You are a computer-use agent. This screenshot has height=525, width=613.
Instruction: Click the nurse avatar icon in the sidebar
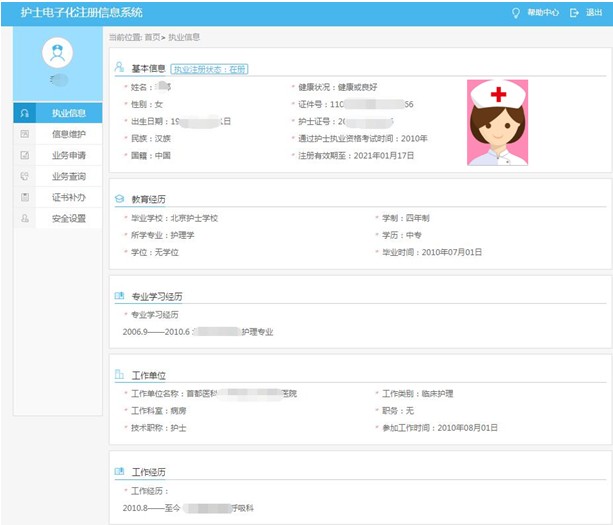tap(59, 53)
